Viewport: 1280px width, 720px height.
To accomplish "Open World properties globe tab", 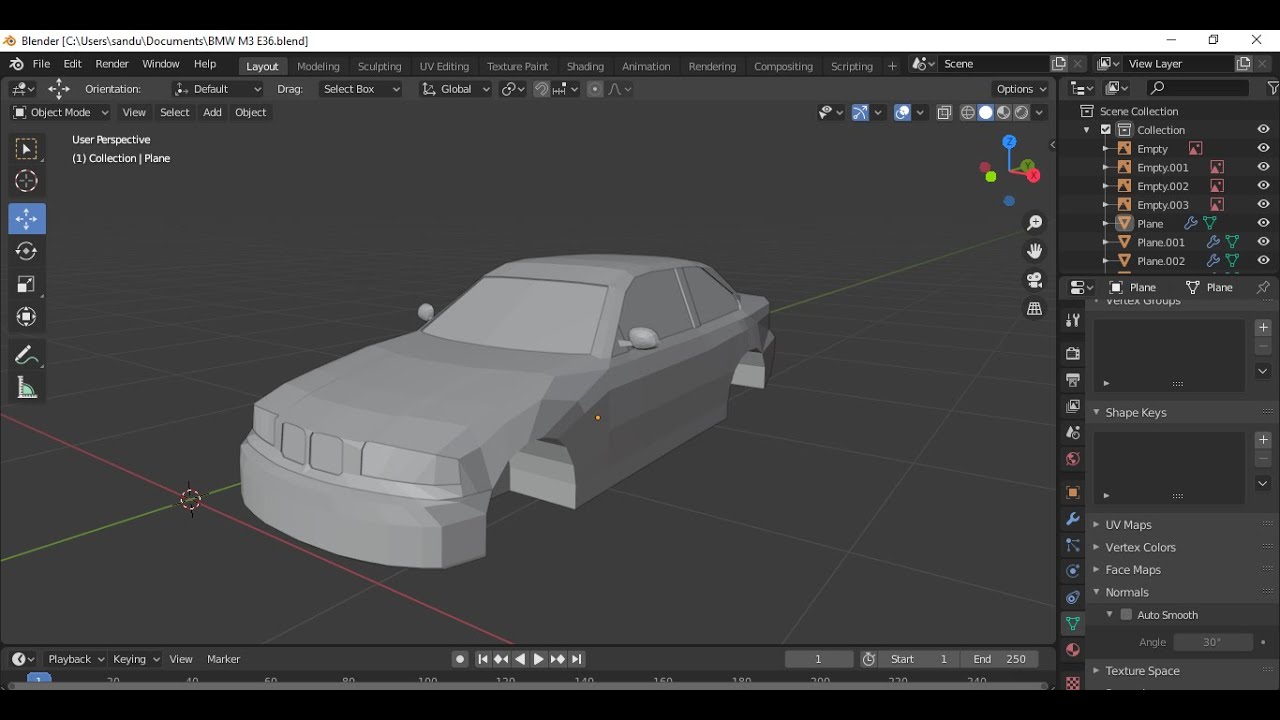I will point(1072,459).
